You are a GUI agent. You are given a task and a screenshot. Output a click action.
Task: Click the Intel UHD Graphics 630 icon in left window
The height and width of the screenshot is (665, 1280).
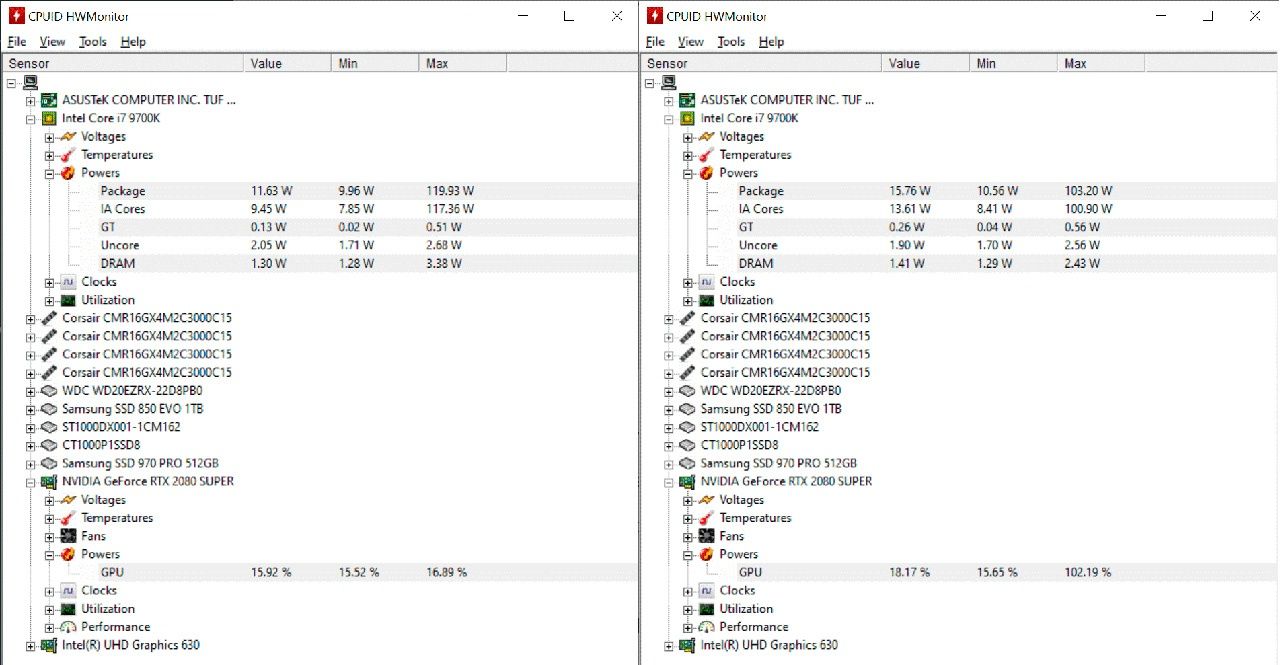click(48, 645)
